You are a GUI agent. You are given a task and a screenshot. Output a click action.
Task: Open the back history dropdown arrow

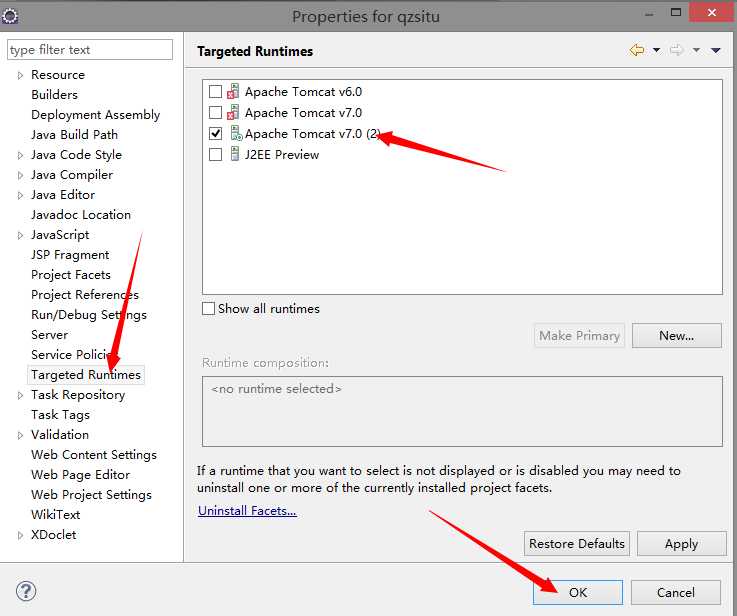657,50
